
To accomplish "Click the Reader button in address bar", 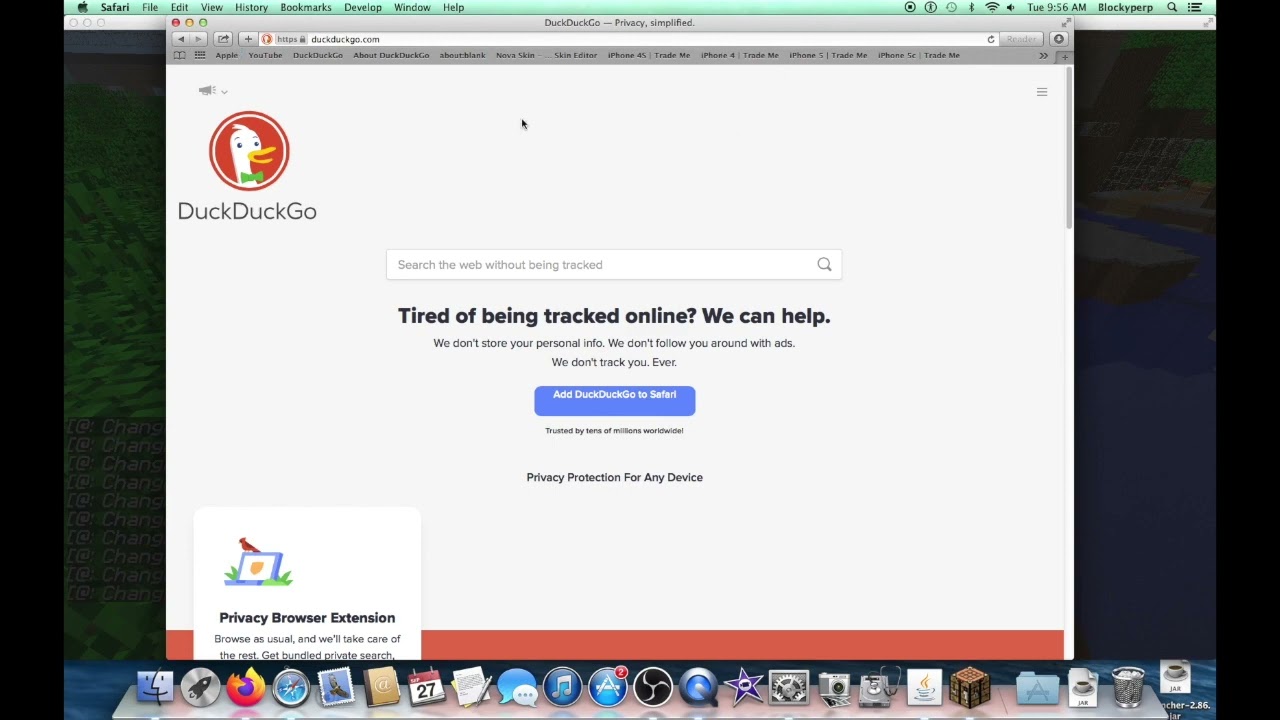I will [x=1021, y=39].
